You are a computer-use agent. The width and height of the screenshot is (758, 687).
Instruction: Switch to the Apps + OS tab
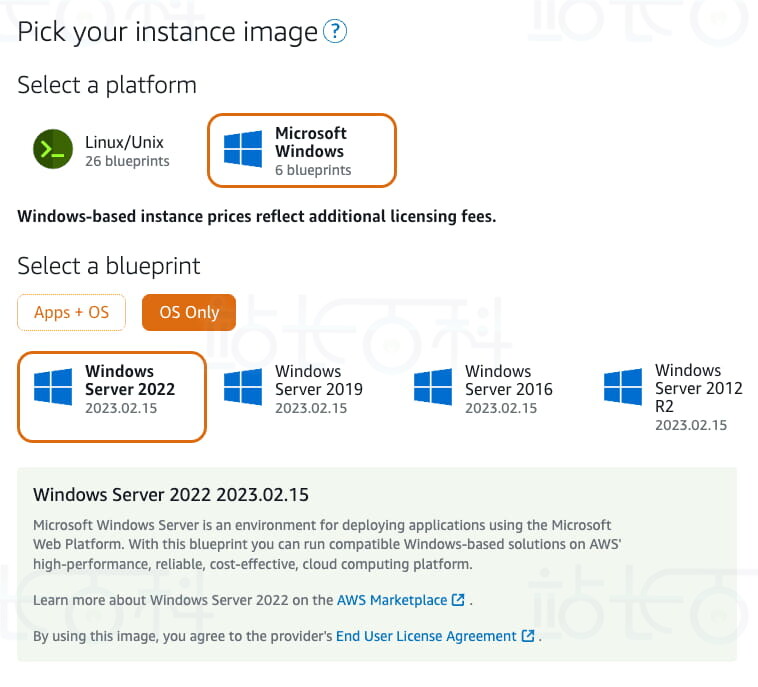[71, 312]
